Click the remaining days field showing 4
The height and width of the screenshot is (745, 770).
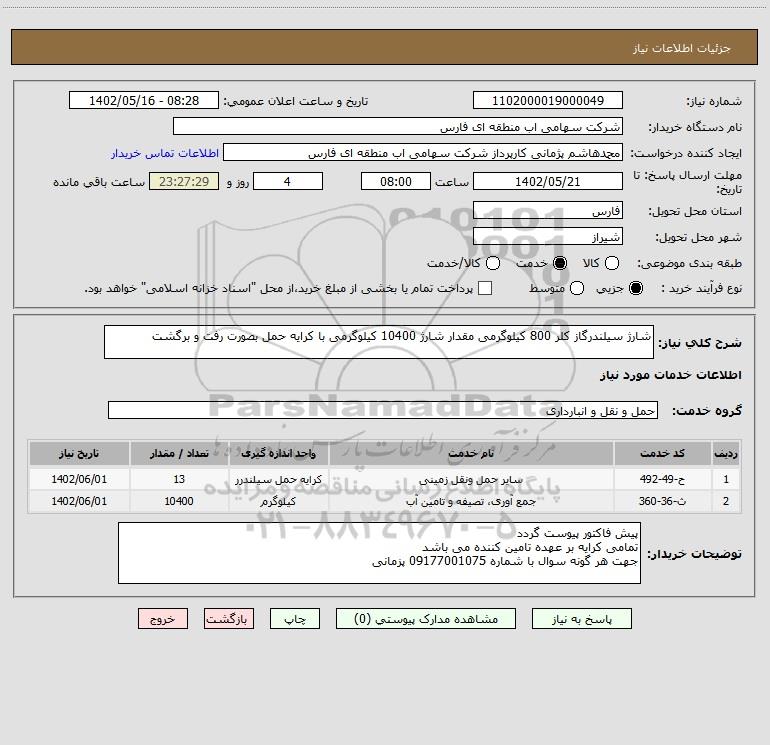point(288,181)
